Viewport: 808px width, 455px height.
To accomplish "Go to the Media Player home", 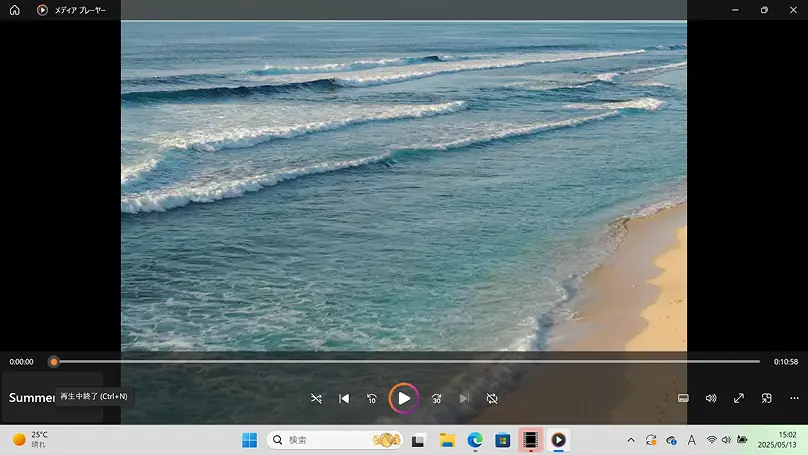I will (x=14, y=10).
